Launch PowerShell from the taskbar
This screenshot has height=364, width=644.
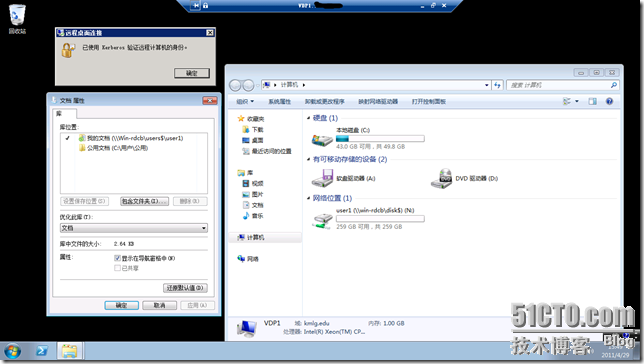click(x=42, y=351)
